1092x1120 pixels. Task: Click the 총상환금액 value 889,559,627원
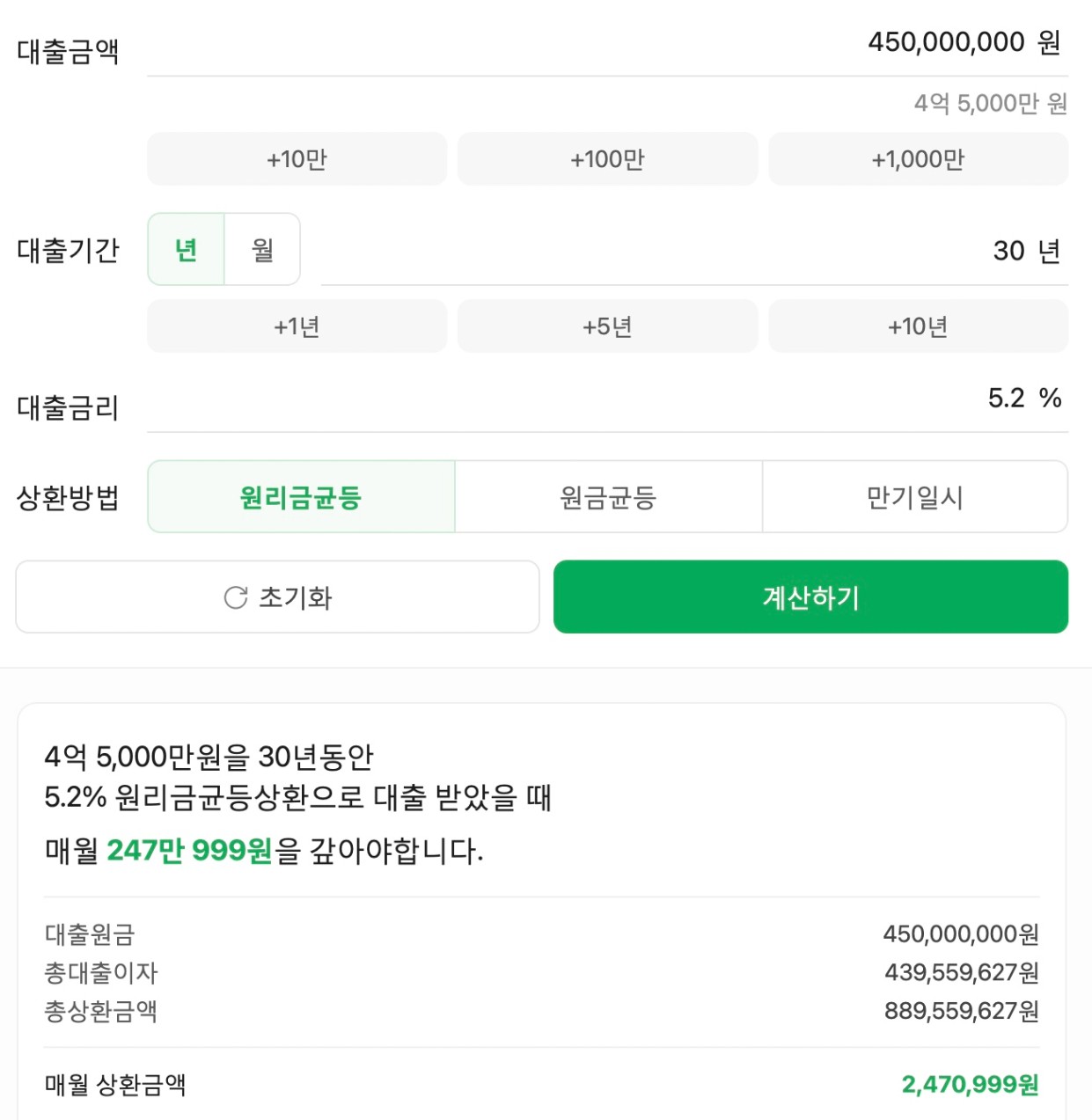[x=961, y=1011]
